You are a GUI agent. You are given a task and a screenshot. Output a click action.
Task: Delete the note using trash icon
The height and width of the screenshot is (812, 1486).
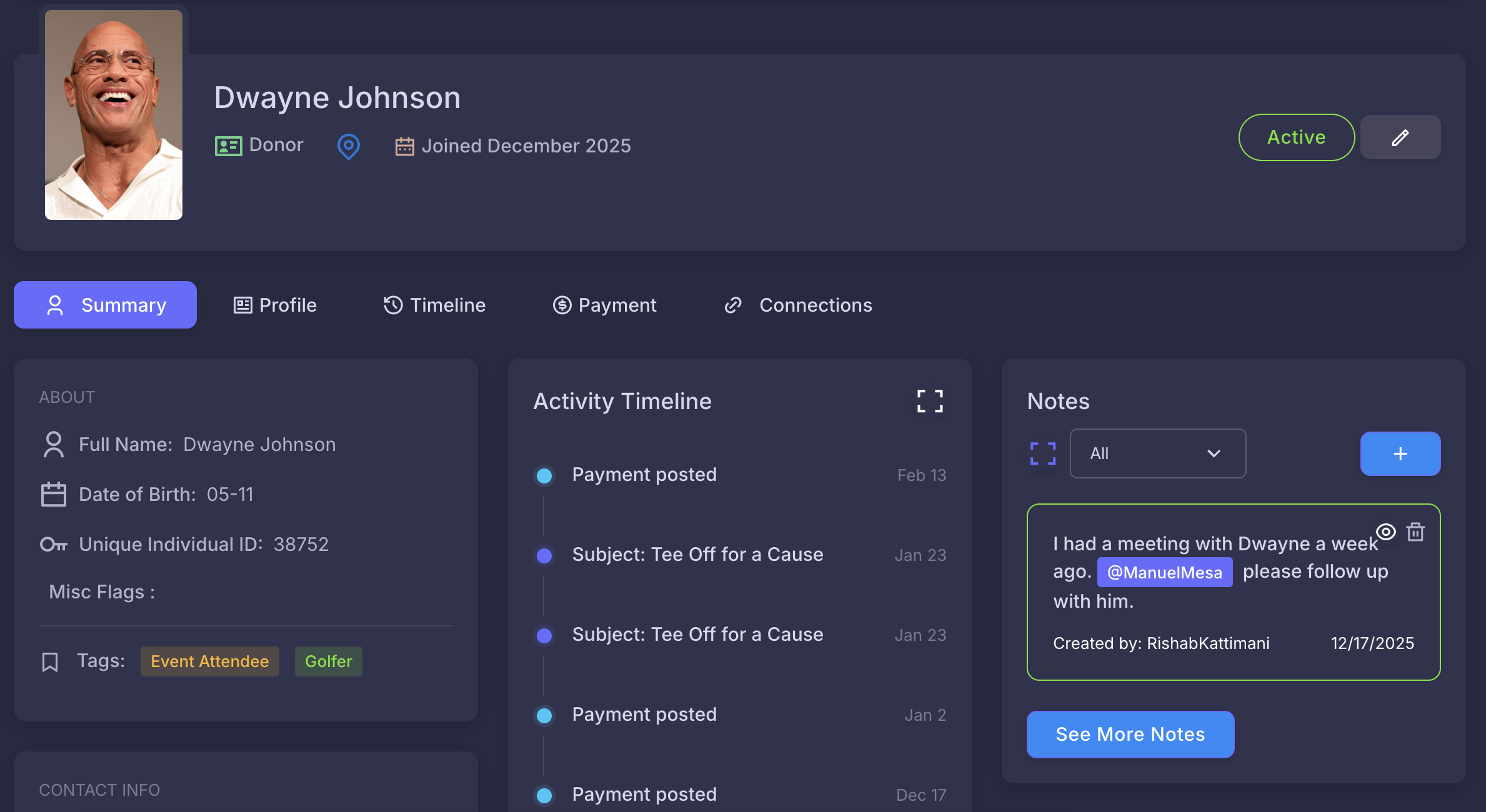1415,532
